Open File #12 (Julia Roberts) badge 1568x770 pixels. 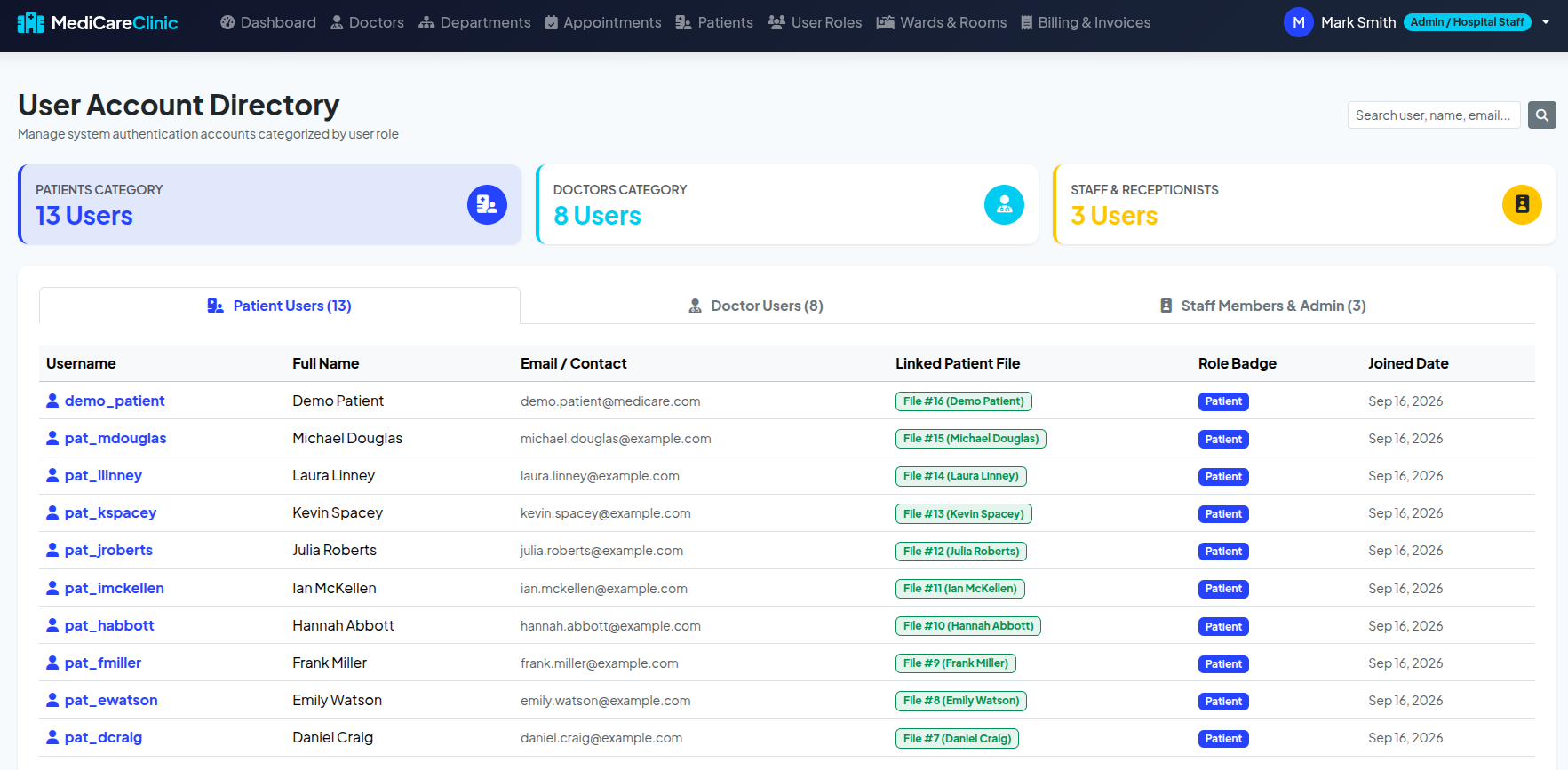point(961,551)
